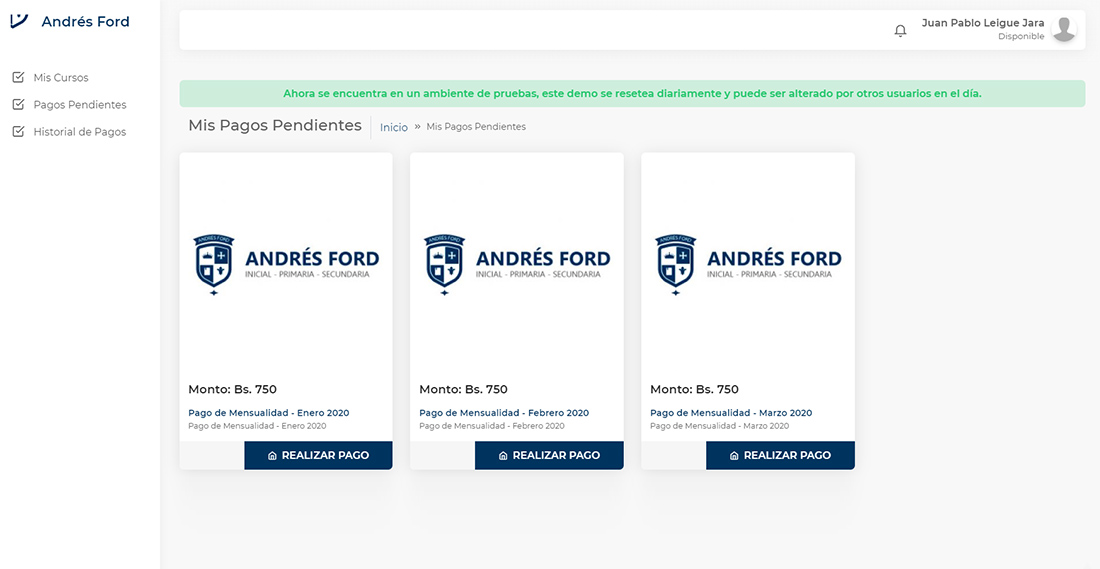Click the gray Marzo 2020 description subtitle
Screen dimensions: 1100x569
tap(719, 426)
